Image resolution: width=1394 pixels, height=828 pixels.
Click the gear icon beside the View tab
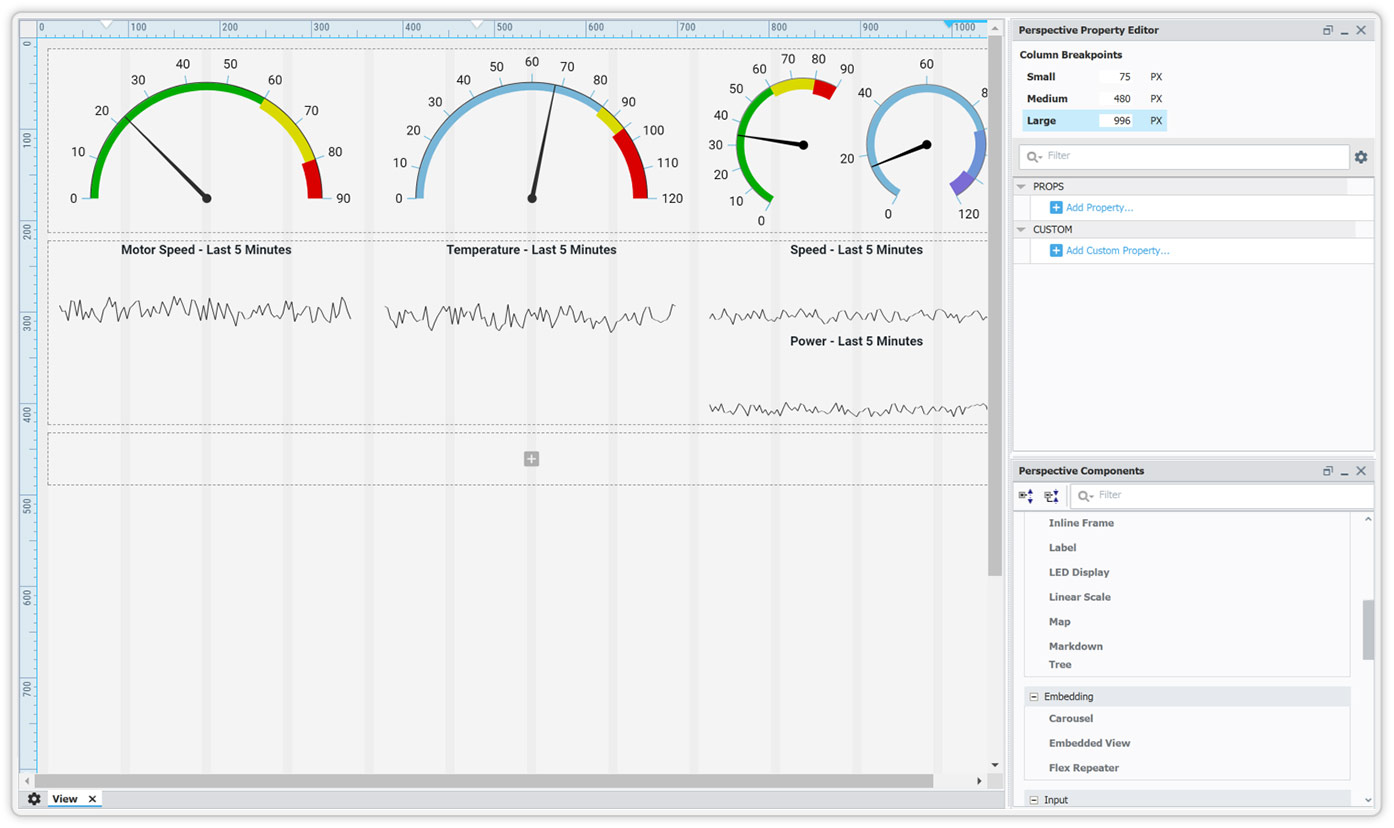[34, 798]
